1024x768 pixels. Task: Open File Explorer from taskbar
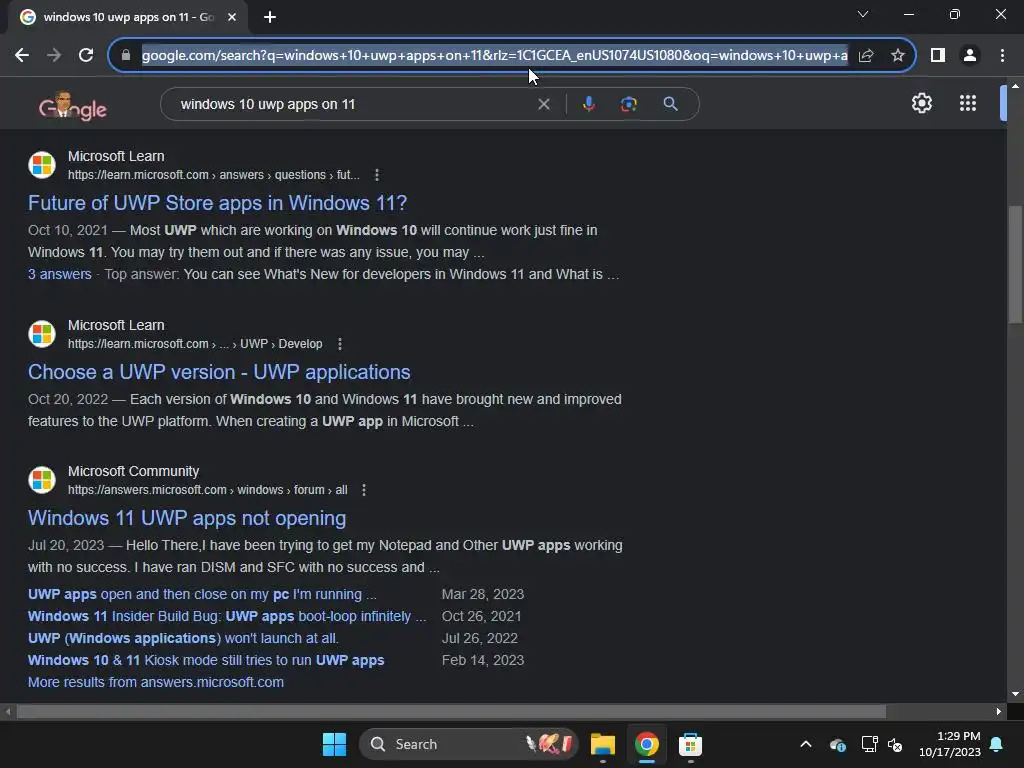pos(603,744)
